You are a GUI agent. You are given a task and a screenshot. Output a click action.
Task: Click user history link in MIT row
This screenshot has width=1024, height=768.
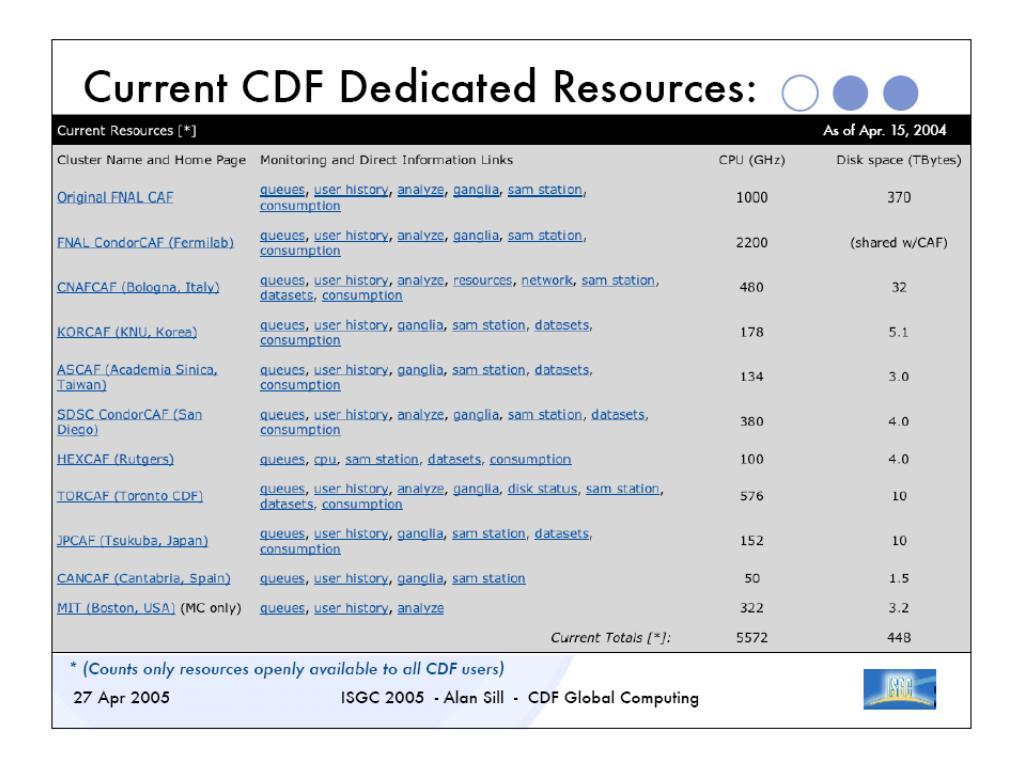point(351,609)
